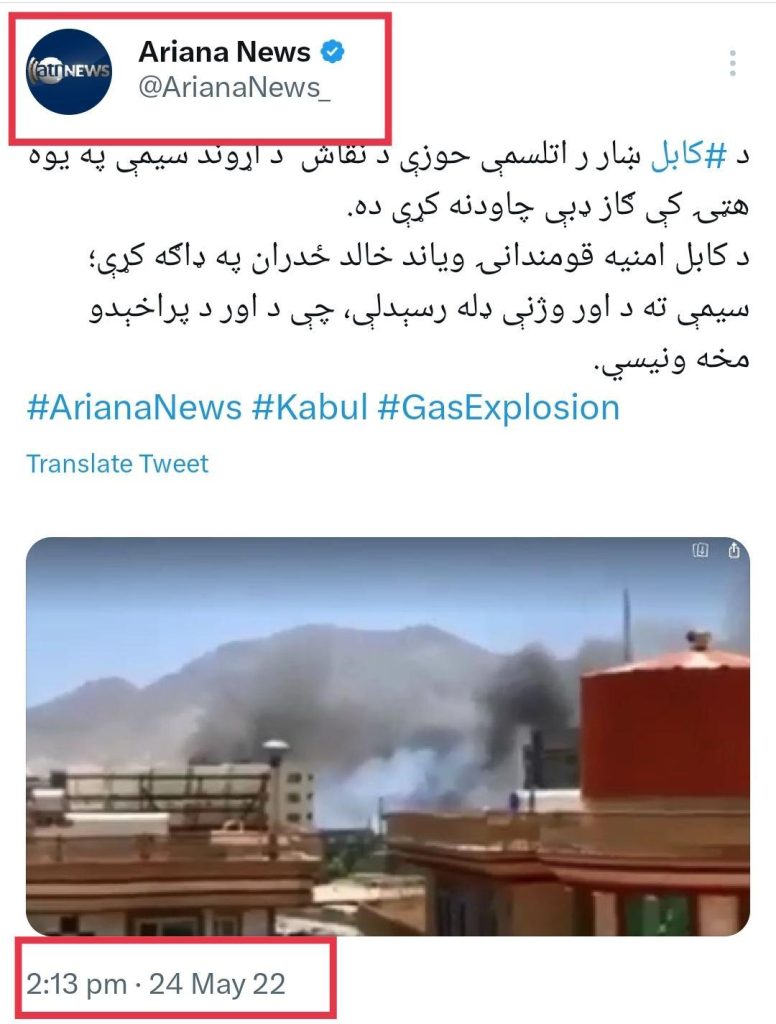
Task: Click the 24 May 22 date
Action: click(217, 984)
